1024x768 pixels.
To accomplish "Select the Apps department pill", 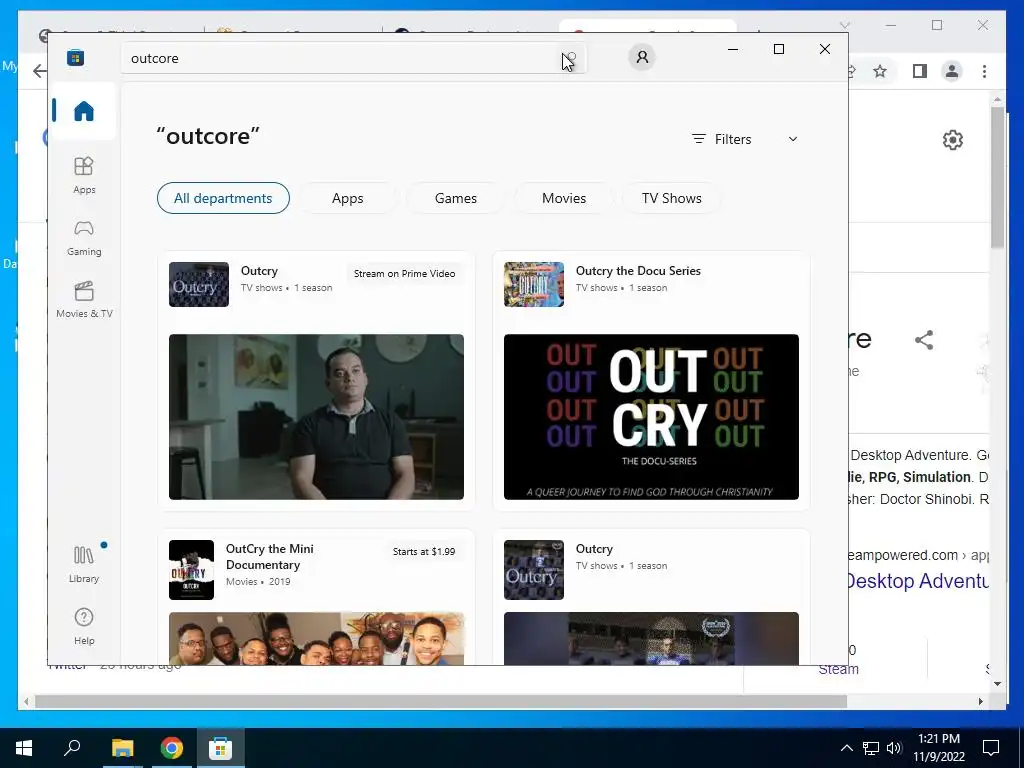I will click(x=347, y=198).
